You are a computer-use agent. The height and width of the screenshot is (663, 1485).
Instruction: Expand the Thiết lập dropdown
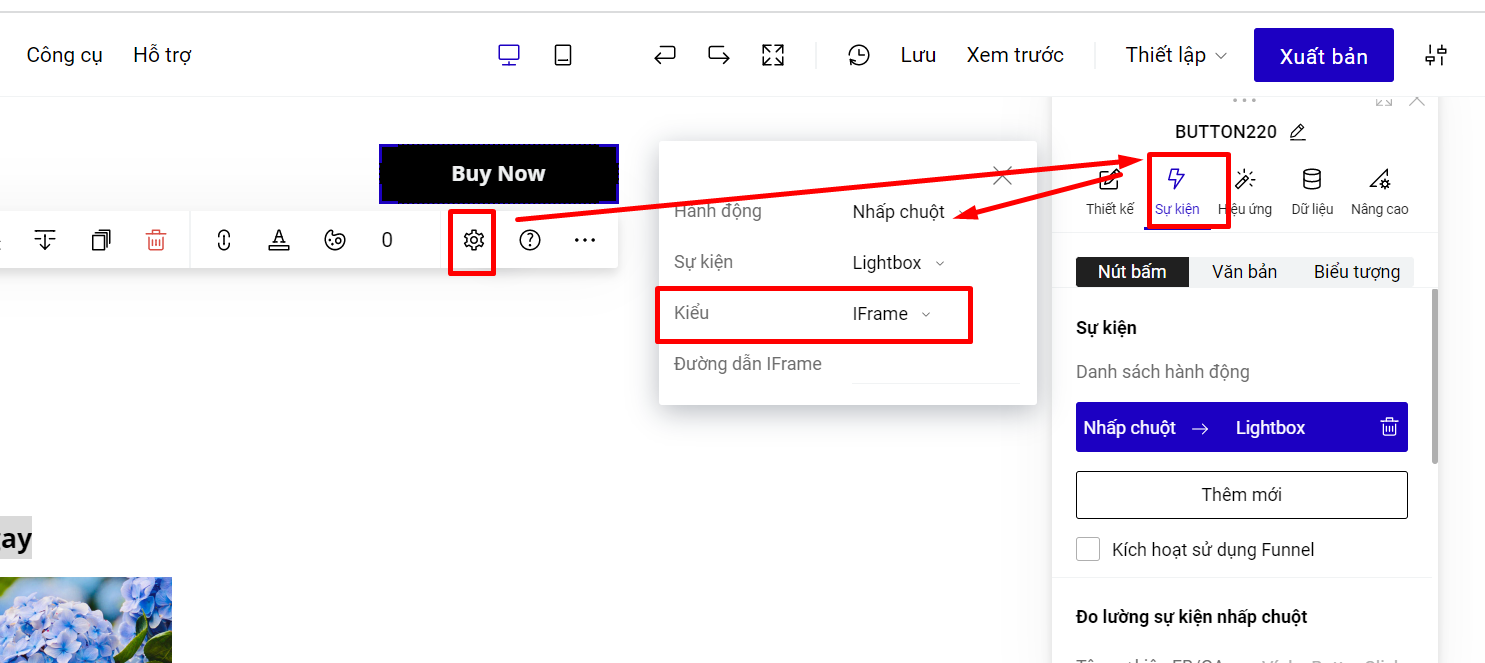pyautogui.click(x=1176, y=55)
